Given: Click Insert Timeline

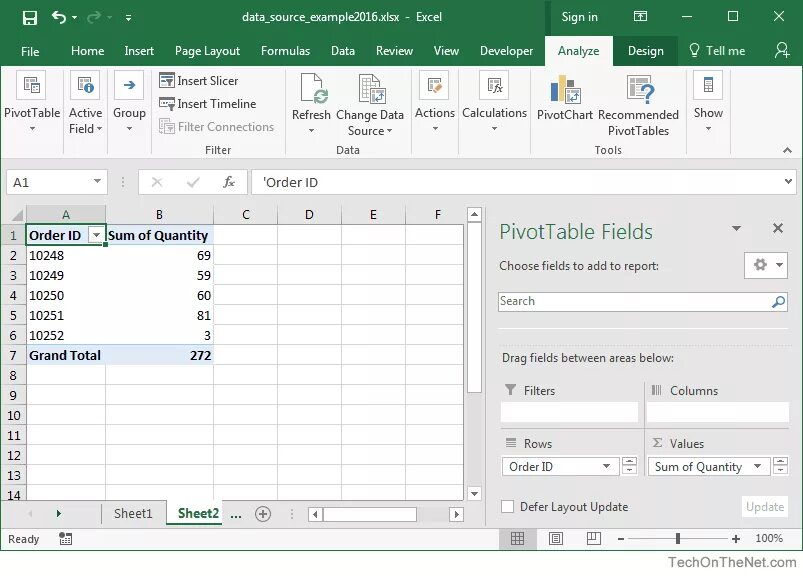Looking at the screenshot, I should [x=207, y=104].
